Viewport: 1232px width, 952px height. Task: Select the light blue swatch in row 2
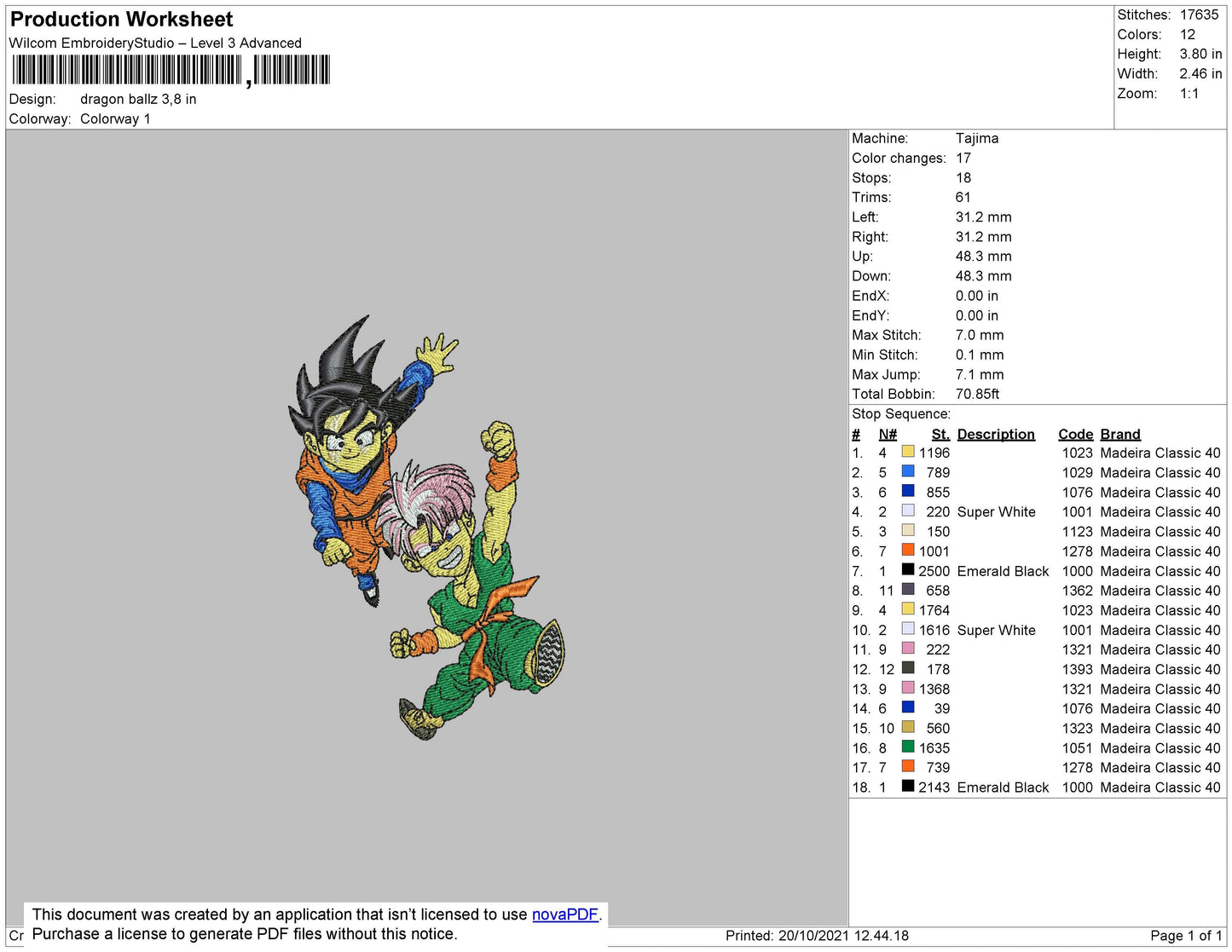[x=908, y=471]
